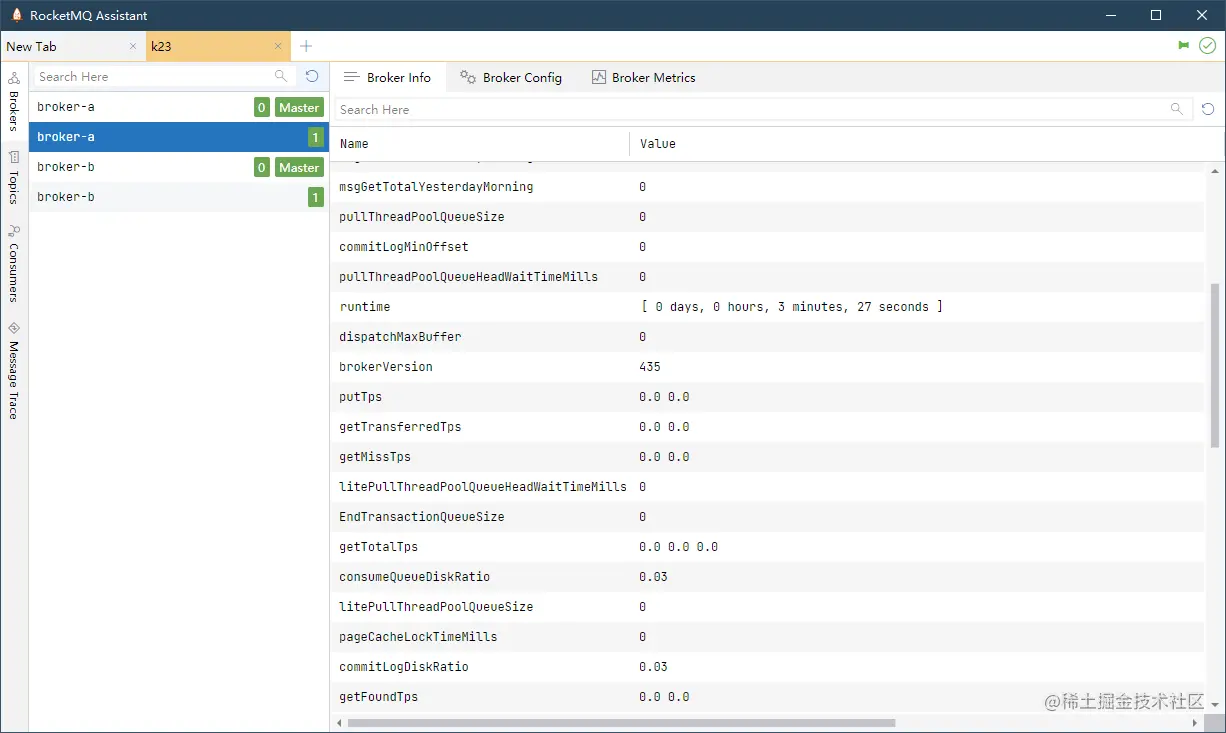Click the green flag icon

(x=1184, y=46)
